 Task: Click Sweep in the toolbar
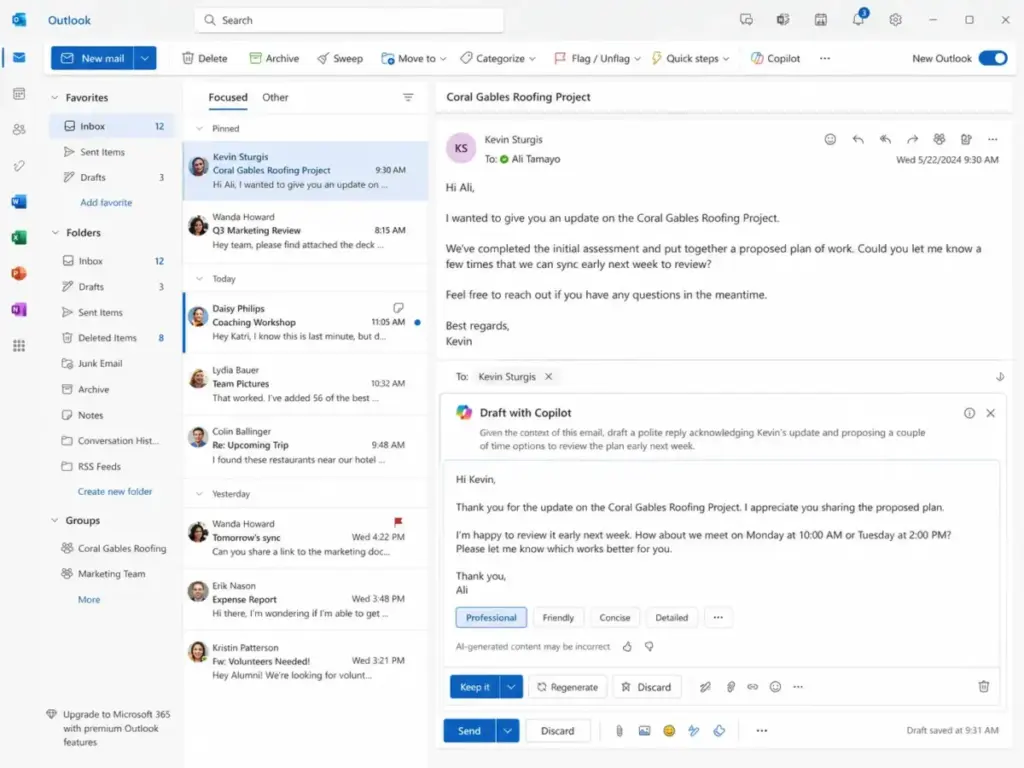pyautogui.click(x=340, y=58)
